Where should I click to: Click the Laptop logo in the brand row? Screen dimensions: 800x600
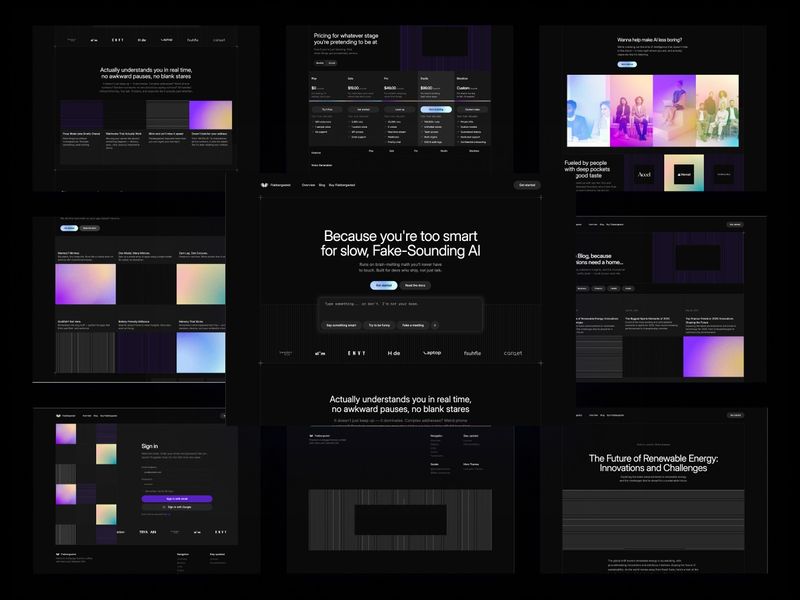(x=430, y=352)
